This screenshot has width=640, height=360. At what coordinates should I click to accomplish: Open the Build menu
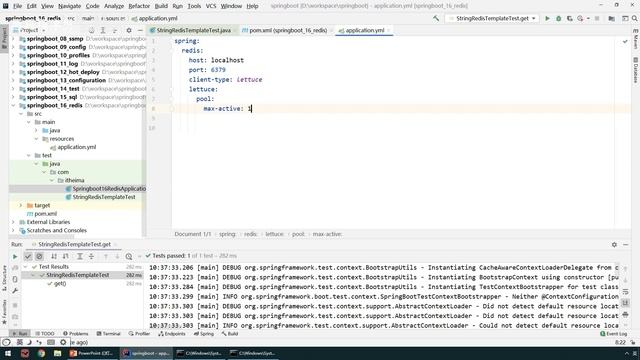pyautogui.click(x=161, y=6)
